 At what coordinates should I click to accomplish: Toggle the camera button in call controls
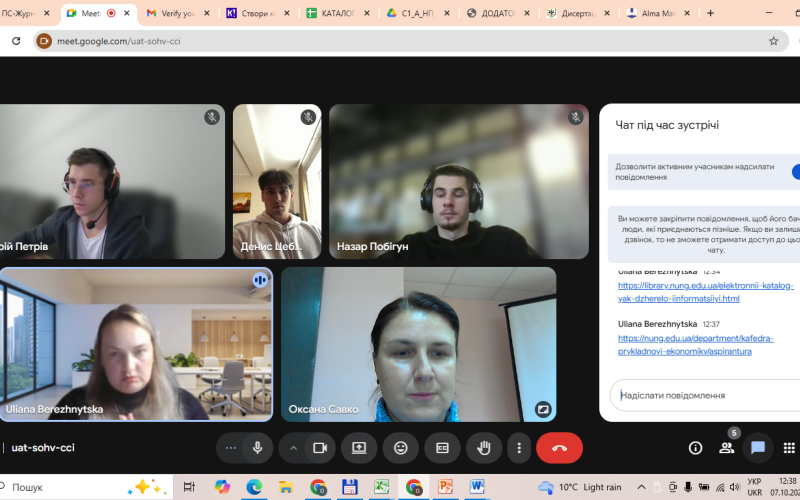(320, 448)
